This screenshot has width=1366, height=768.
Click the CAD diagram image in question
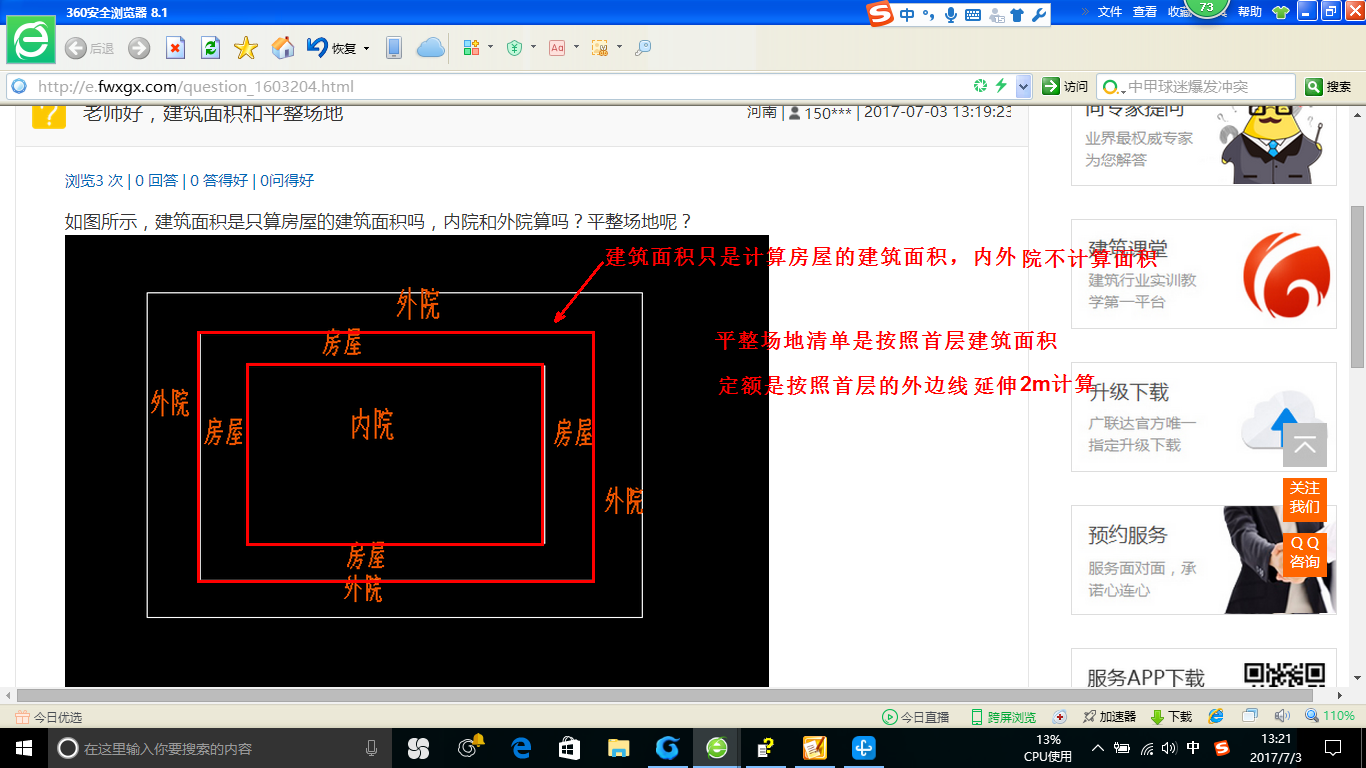(x=417, y=461)
